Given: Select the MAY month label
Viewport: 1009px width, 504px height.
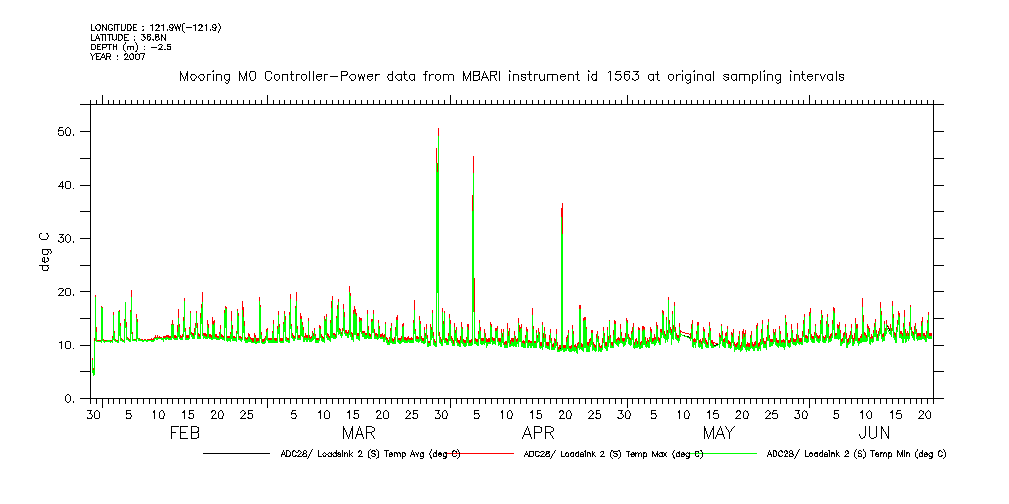Looking at the screenshot, I should coord(718,433).
